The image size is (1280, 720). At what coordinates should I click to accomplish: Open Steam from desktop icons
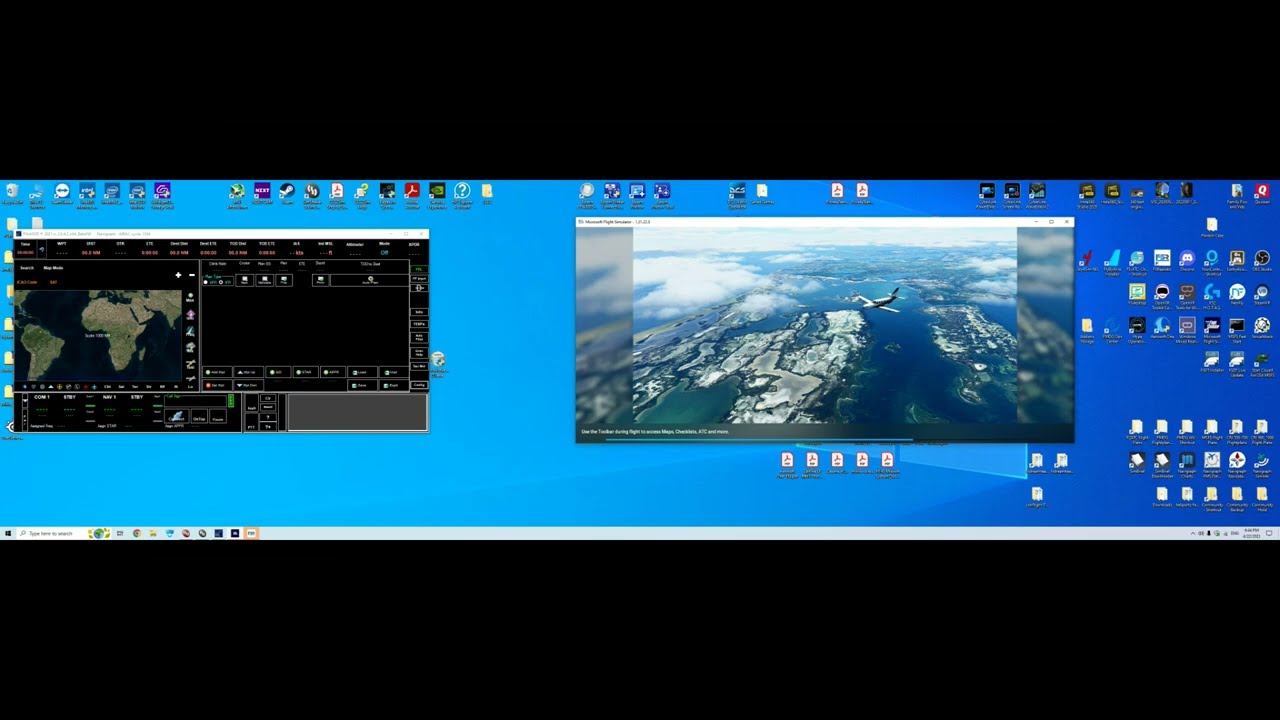287,190
